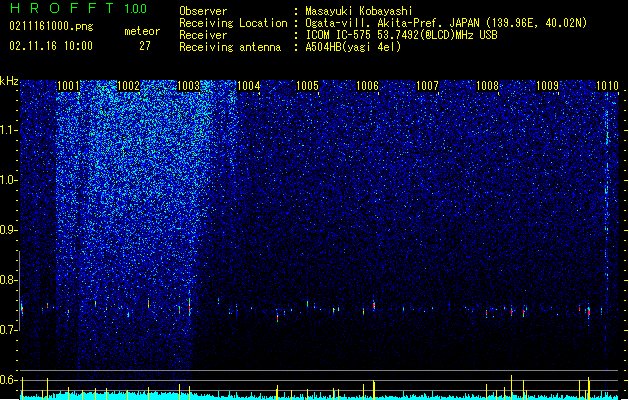Image resolution: width=629 pixels, height=400 pixels.
Task: Click the 1007 time marker
Action: pyautogui.click(x=428, y=86)
